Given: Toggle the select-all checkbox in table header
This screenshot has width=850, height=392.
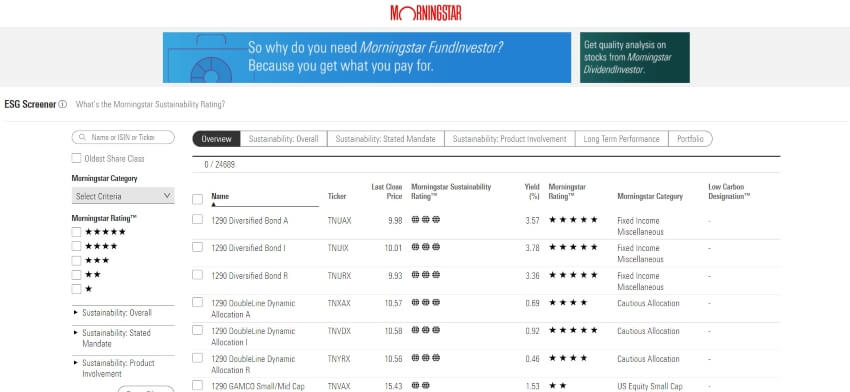Looking at the screenshot, I should click(197, 200).
